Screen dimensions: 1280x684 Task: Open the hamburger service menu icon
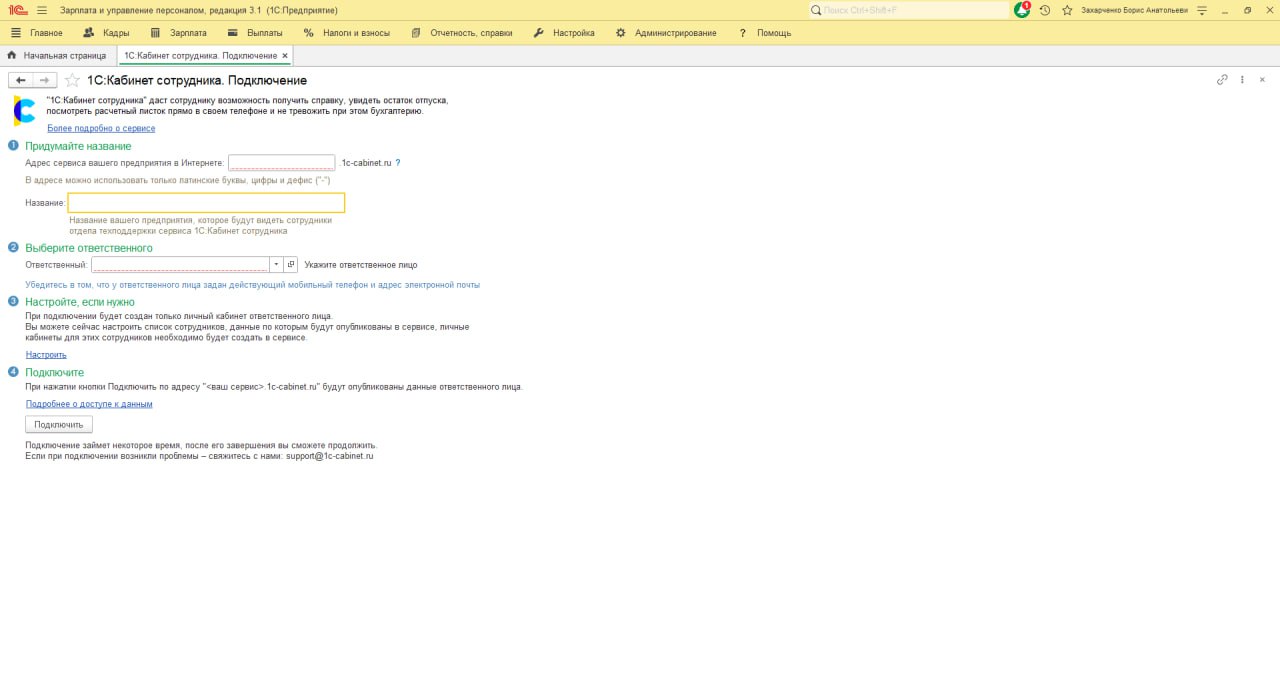(41, 10)
